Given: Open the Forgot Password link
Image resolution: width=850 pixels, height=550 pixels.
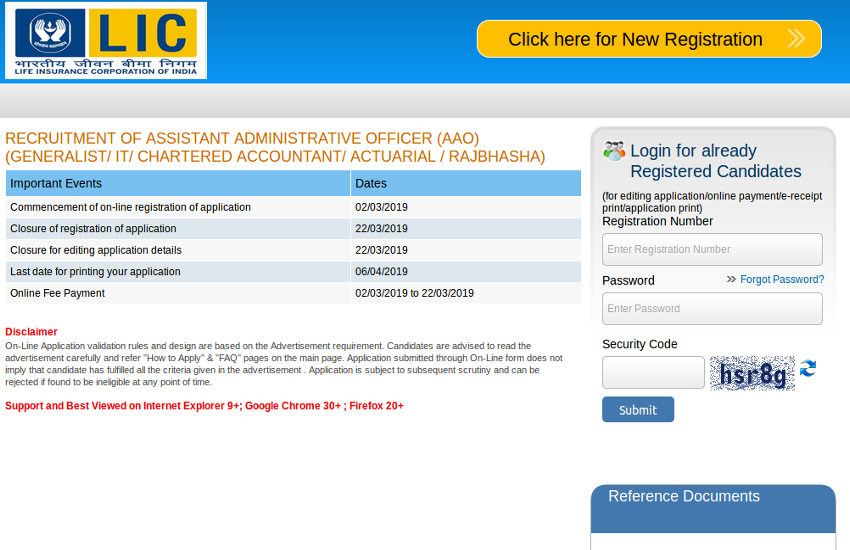Looking at the screenshot, I should [x=782, y=280].
